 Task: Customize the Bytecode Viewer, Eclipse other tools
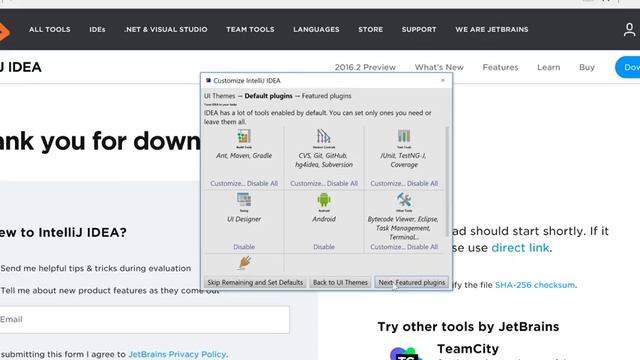pyautogui.click(x=388, y=247)
